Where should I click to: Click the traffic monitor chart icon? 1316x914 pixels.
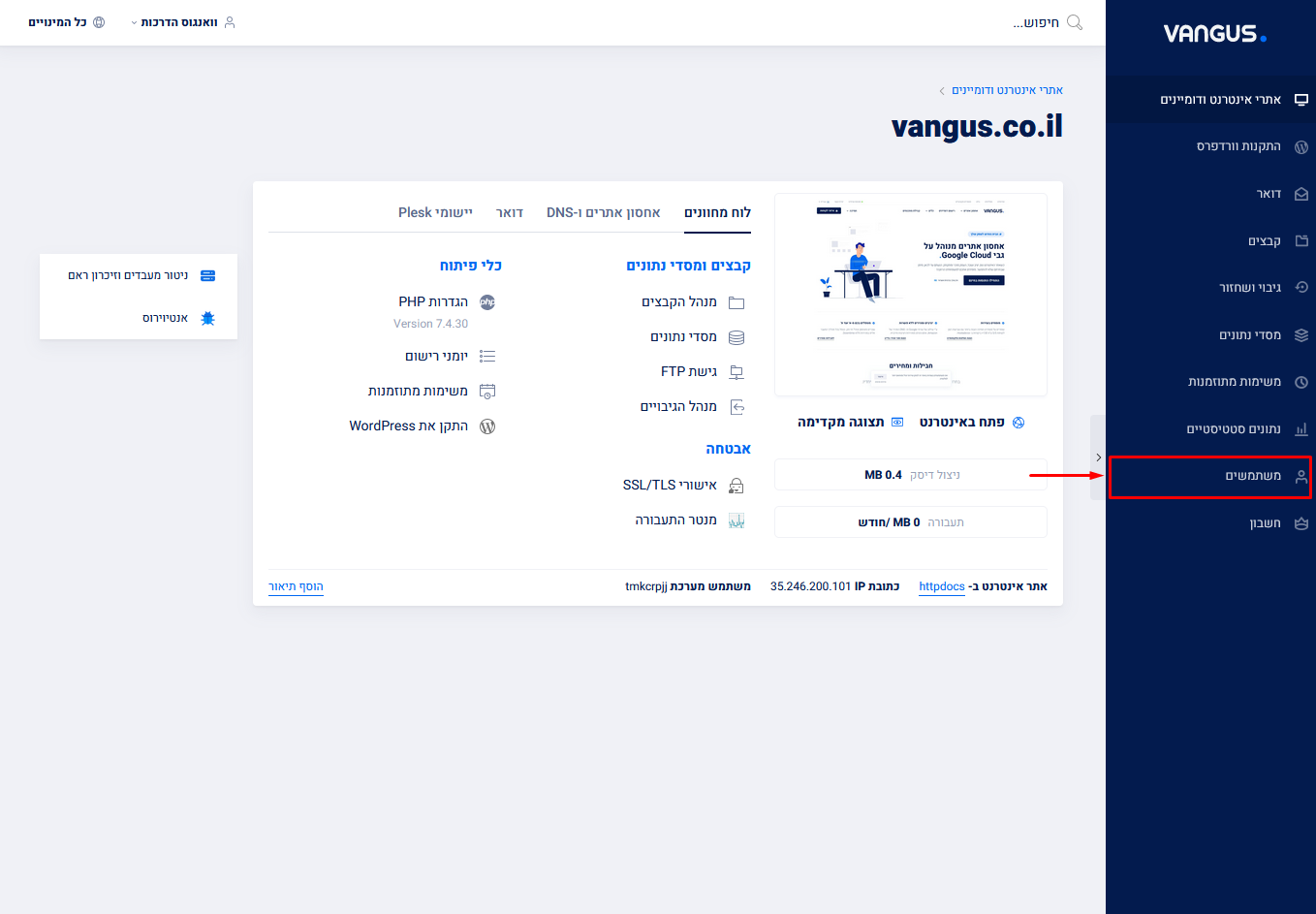(736, 520)
